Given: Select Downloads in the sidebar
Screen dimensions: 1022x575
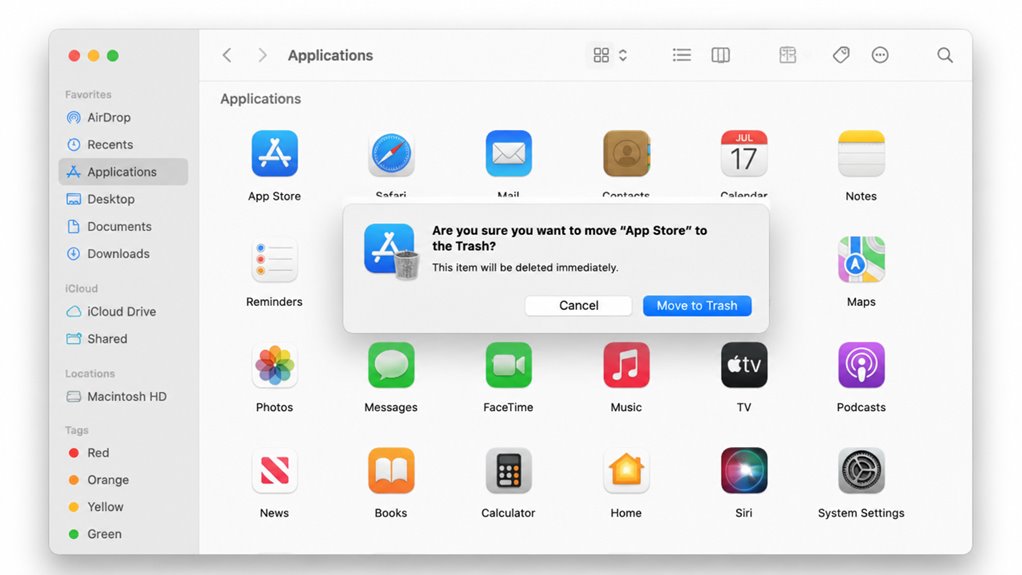Looking at the screenshot, I should (x=123, y=254).
